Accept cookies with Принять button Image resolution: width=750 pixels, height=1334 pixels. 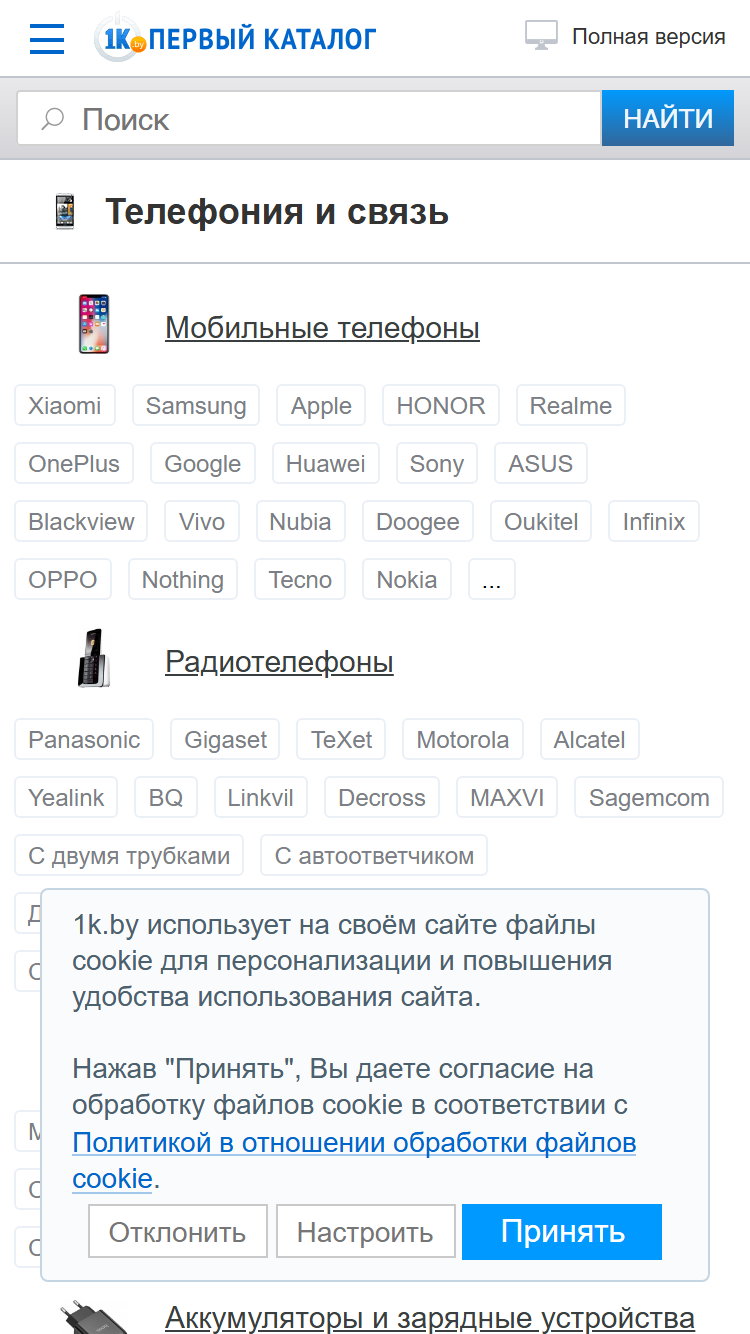562,1231
